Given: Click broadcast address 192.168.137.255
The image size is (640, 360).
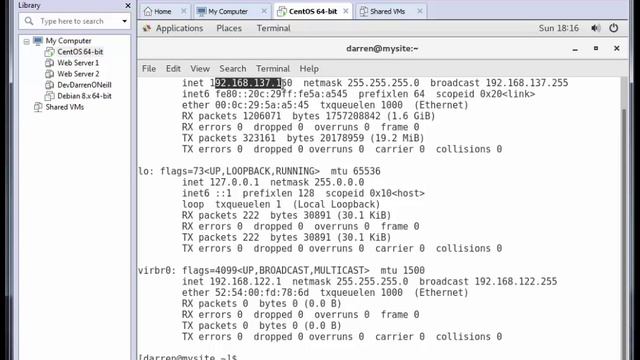Looking at the screenshot, I should click(x=527, y=83).
